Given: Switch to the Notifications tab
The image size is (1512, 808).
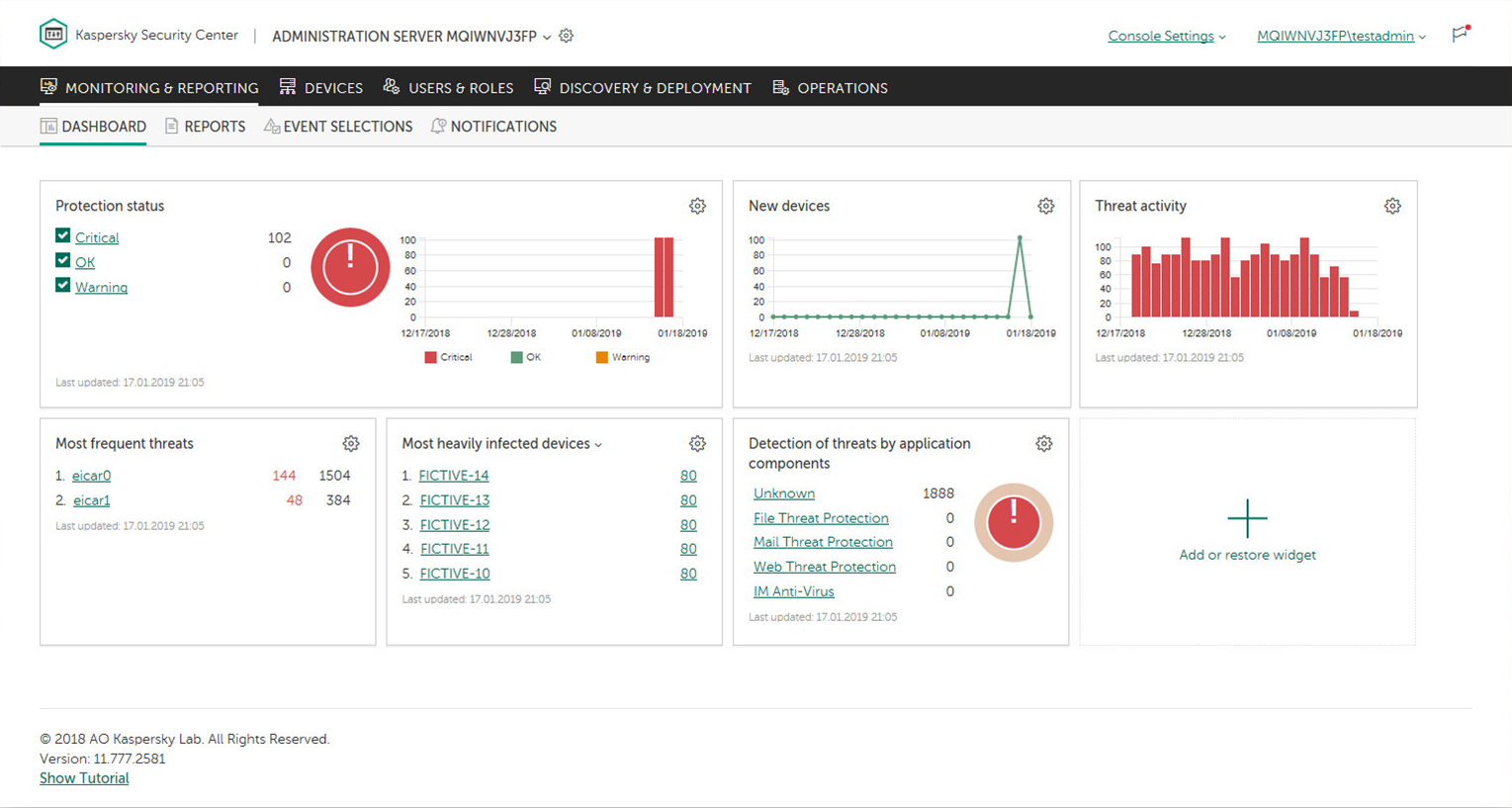Looking at the screenshot, I should click(x=494, y=127).
